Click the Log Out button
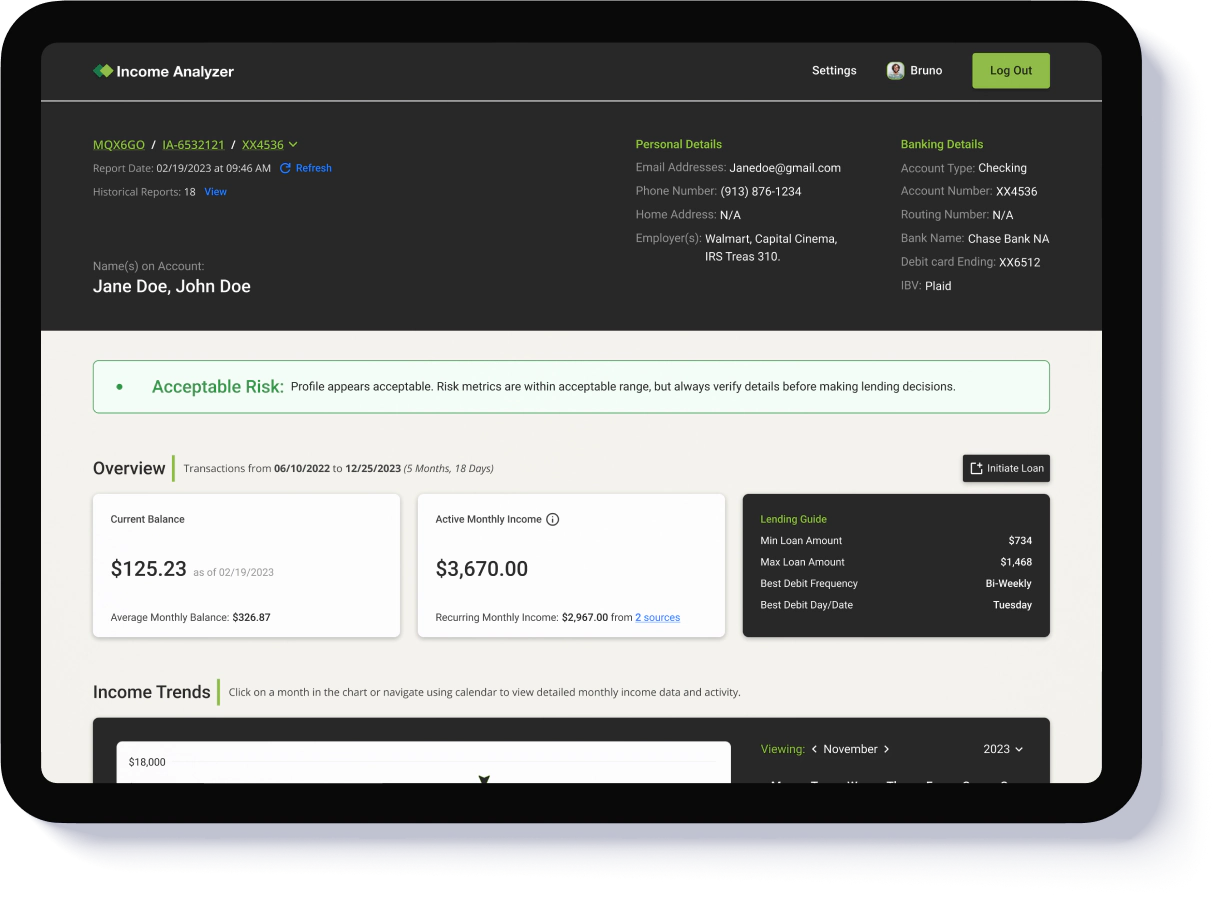 click(x=1010, y=70)
